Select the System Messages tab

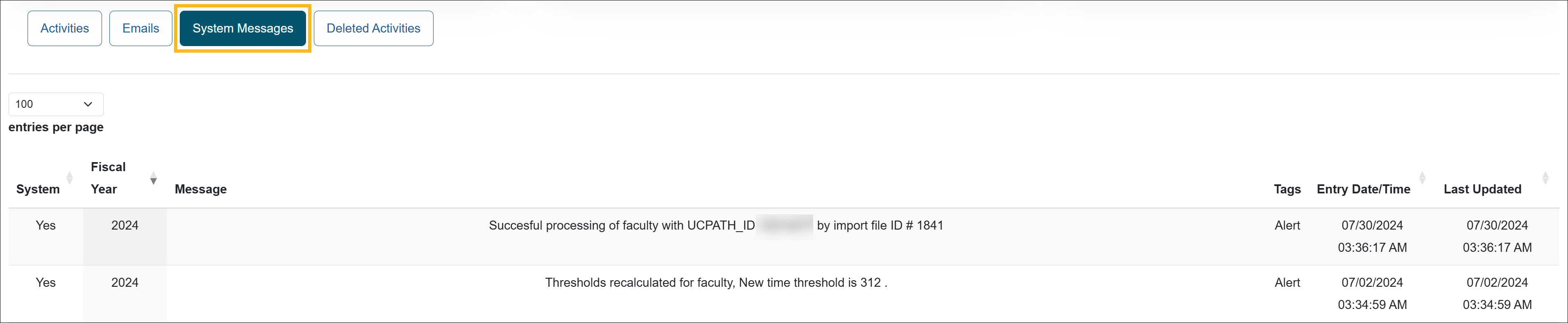point(241,28)
